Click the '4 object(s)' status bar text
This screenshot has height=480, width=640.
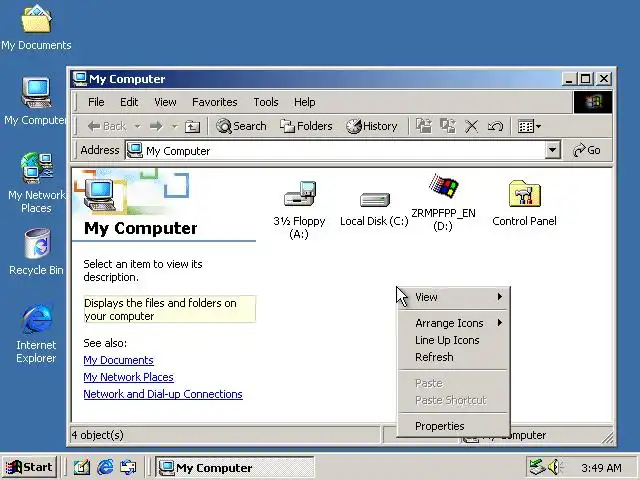(97, 435)
